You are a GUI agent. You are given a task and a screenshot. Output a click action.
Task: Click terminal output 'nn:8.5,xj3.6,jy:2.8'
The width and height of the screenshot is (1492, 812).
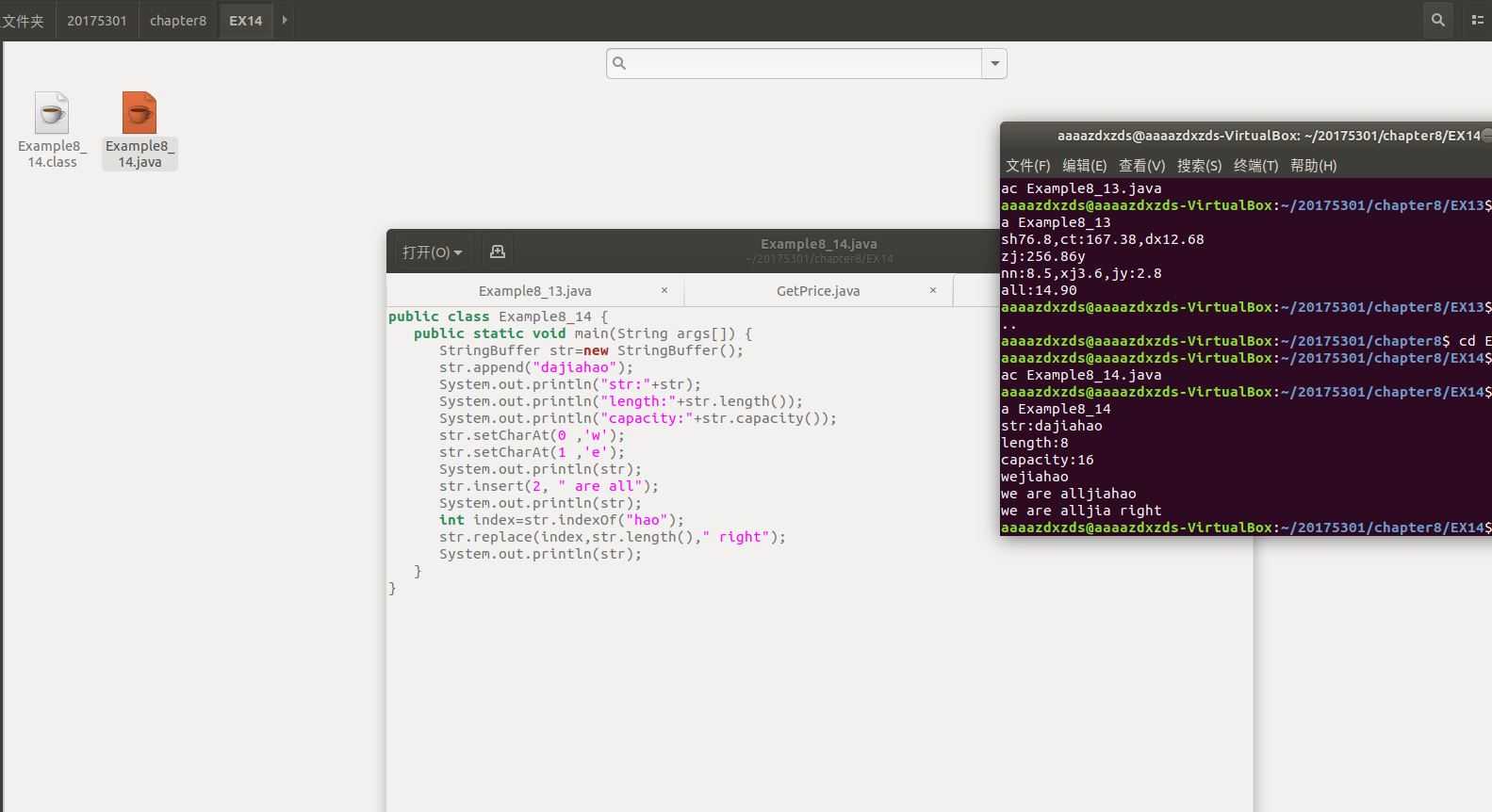point(1081,273)
